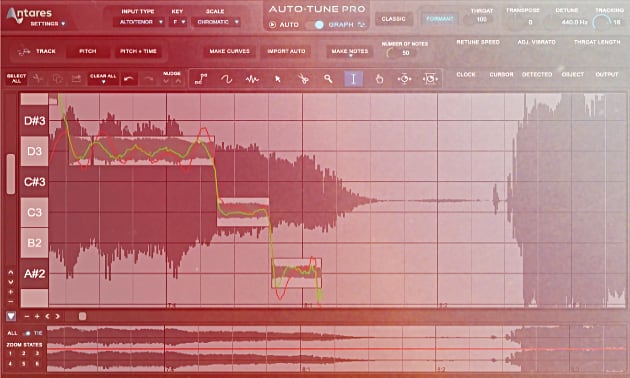Click Select All button

click(16, 79)
